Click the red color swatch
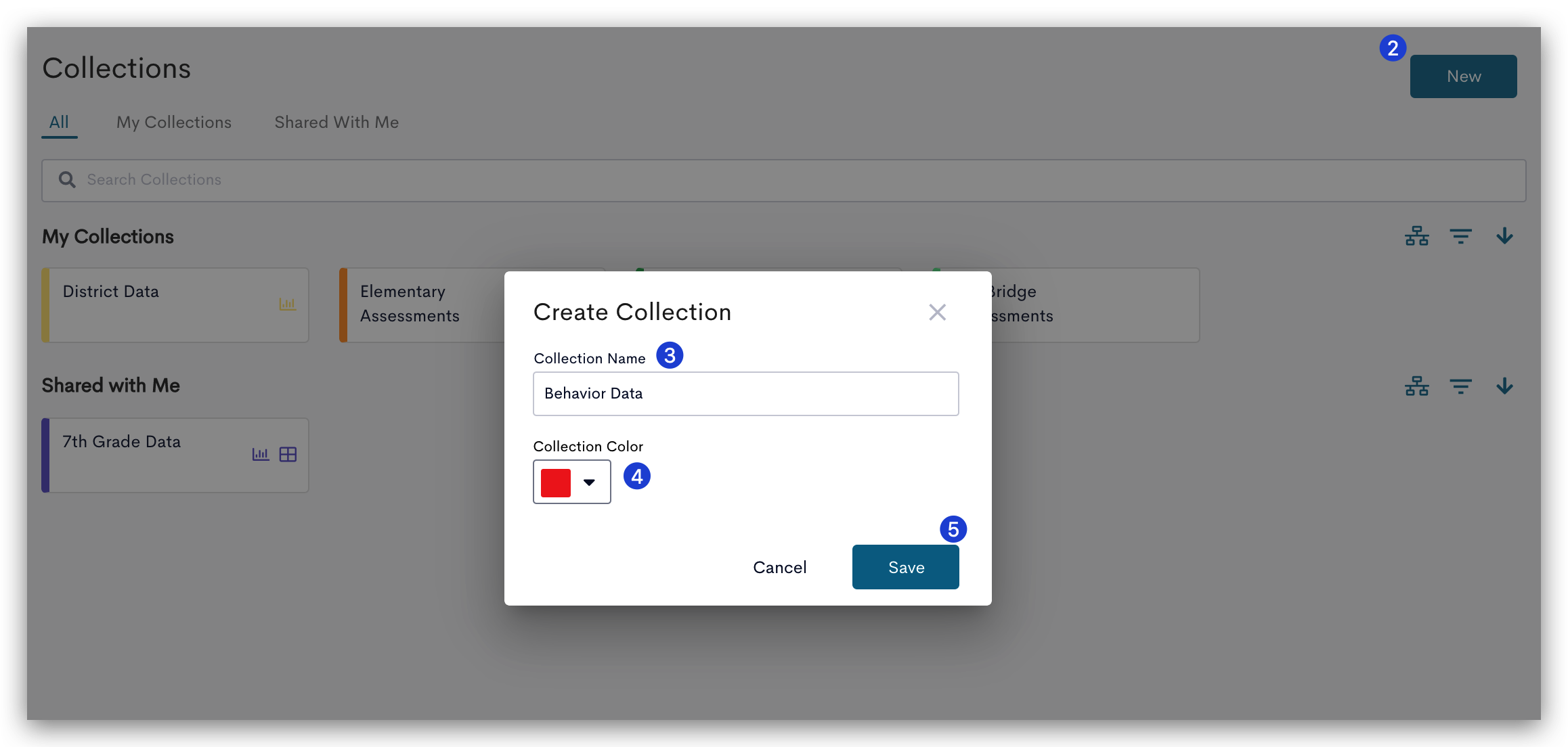Screen dimensions: 1568x747 tap(556, 482)
